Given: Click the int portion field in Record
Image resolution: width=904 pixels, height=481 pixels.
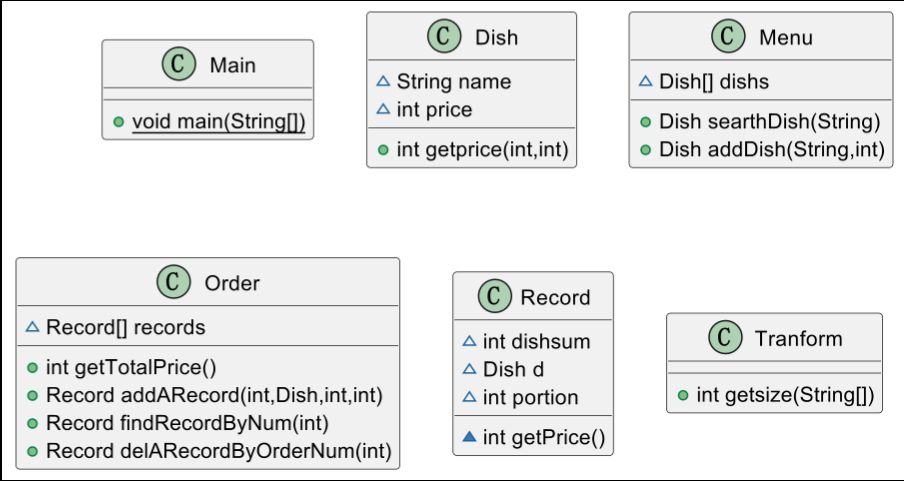Looking at the screenshot, I should 530,397.
